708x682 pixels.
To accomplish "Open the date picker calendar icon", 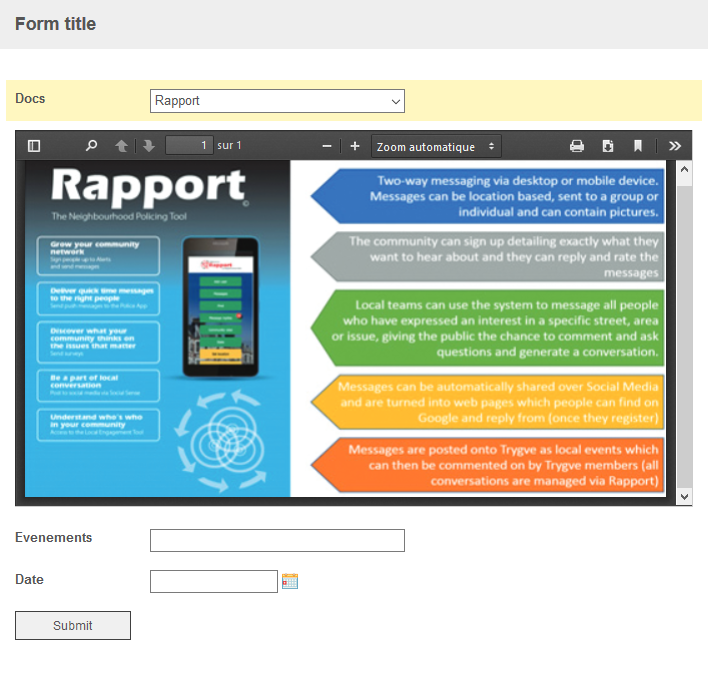I will (290, 581).
